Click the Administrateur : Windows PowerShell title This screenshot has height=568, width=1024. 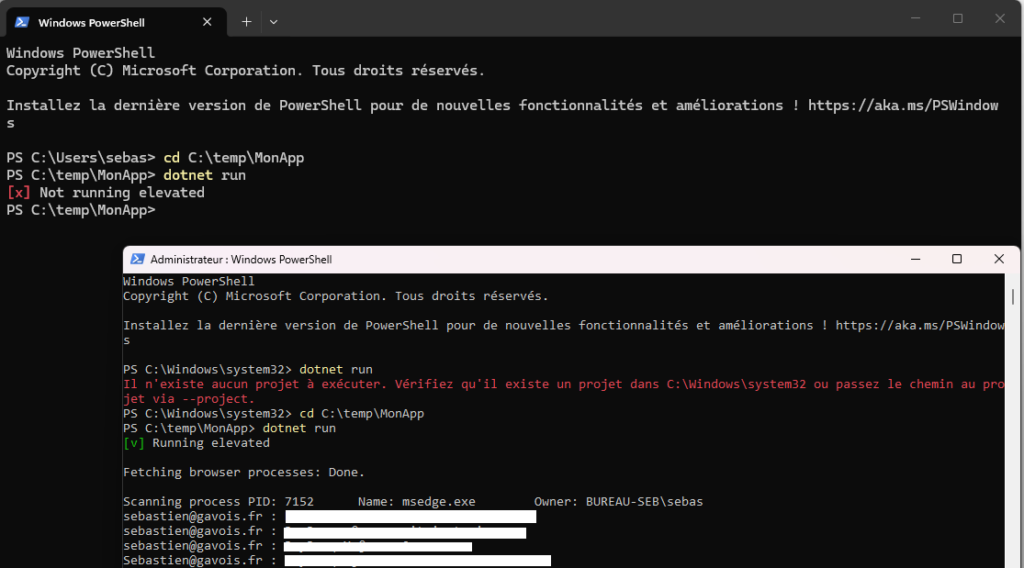241,259
